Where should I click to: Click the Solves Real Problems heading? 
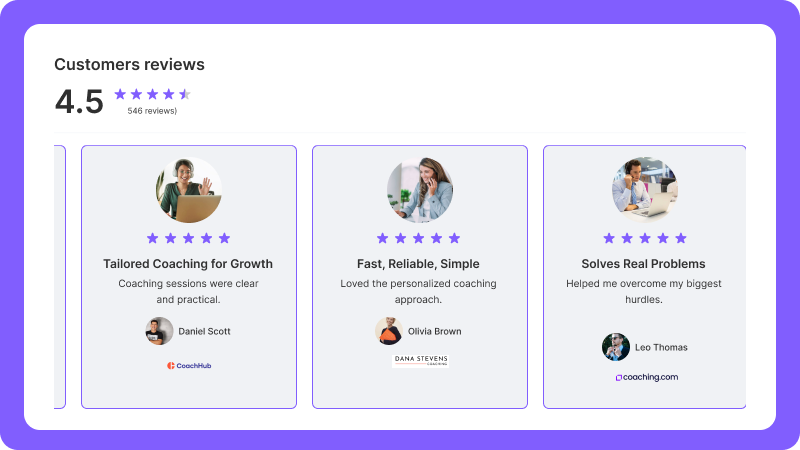[x=644, y=264]
